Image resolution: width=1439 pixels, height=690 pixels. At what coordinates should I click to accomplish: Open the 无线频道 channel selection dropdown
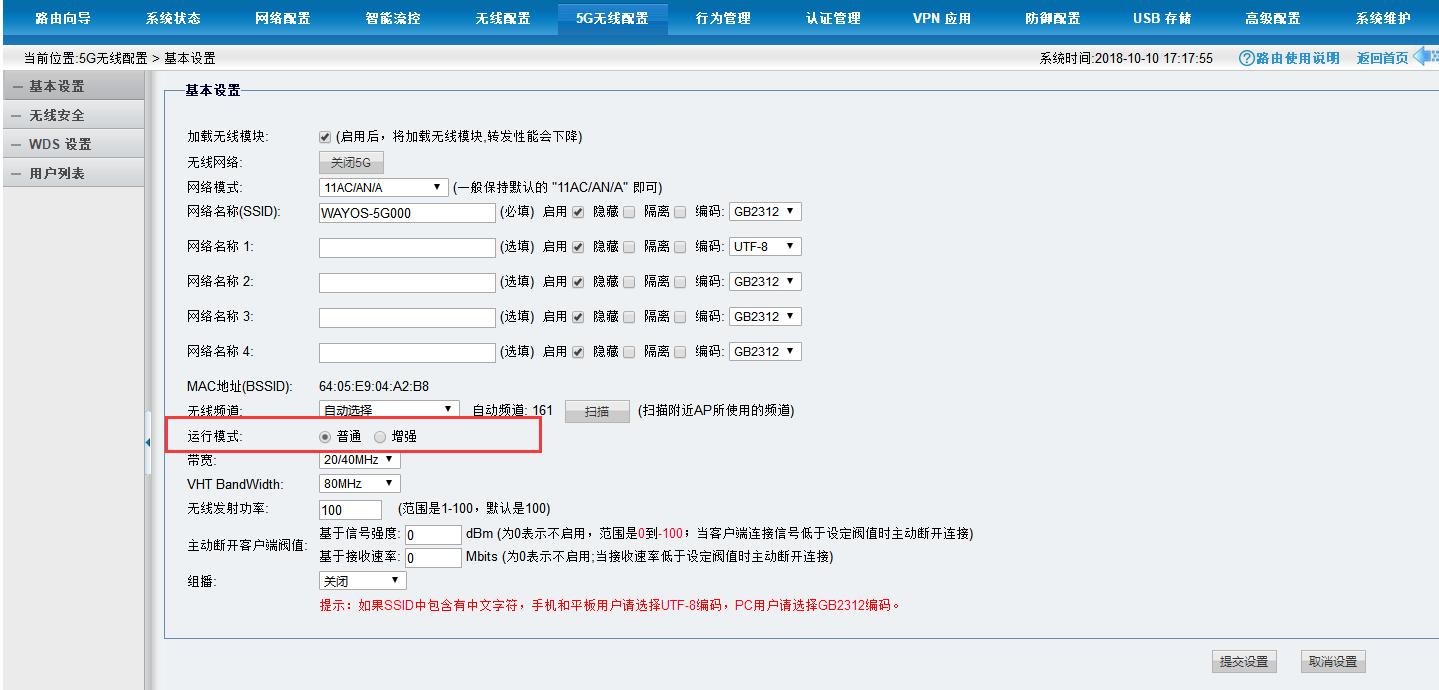[388, 408]
